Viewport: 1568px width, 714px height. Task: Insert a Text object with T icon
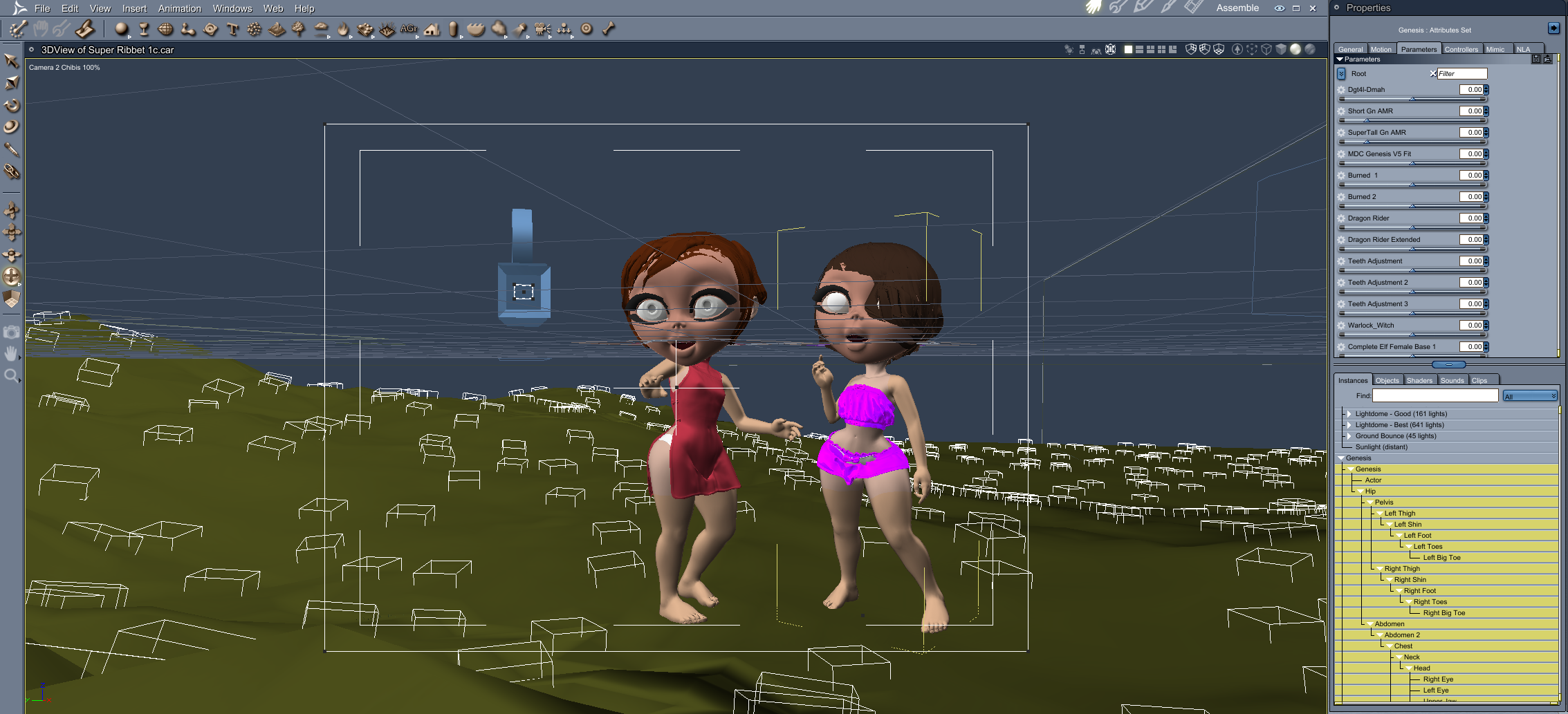pyautogui.click(x=232, y=29)
